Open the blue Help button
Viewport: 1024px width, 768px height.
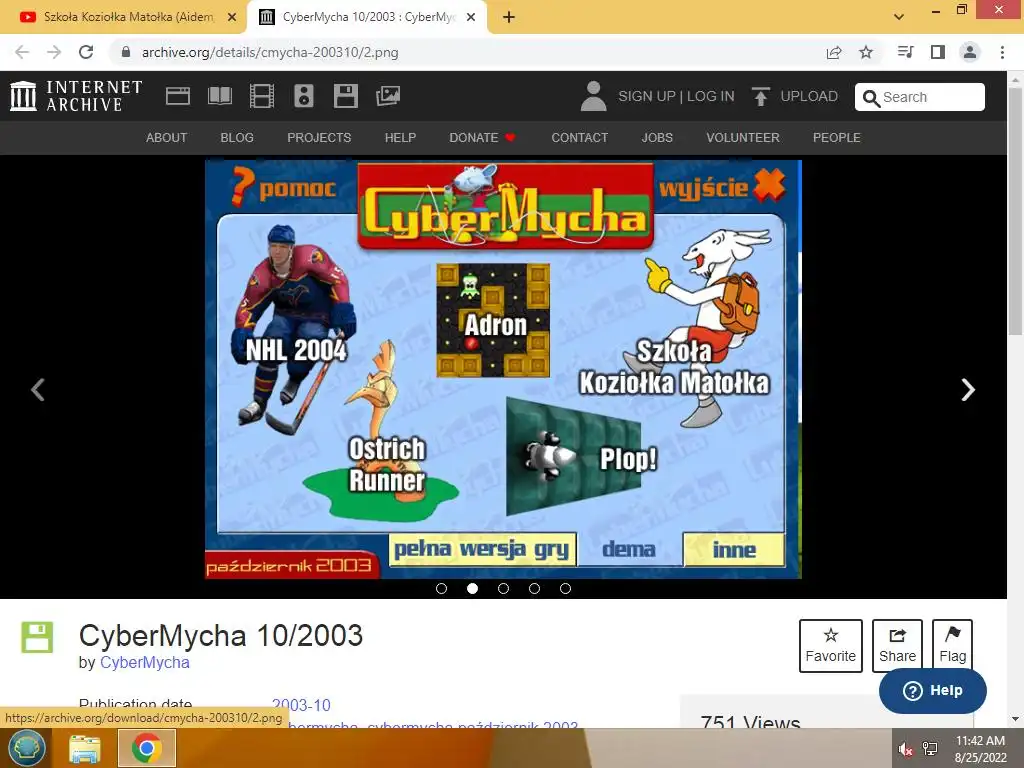(x=933, y=690)
